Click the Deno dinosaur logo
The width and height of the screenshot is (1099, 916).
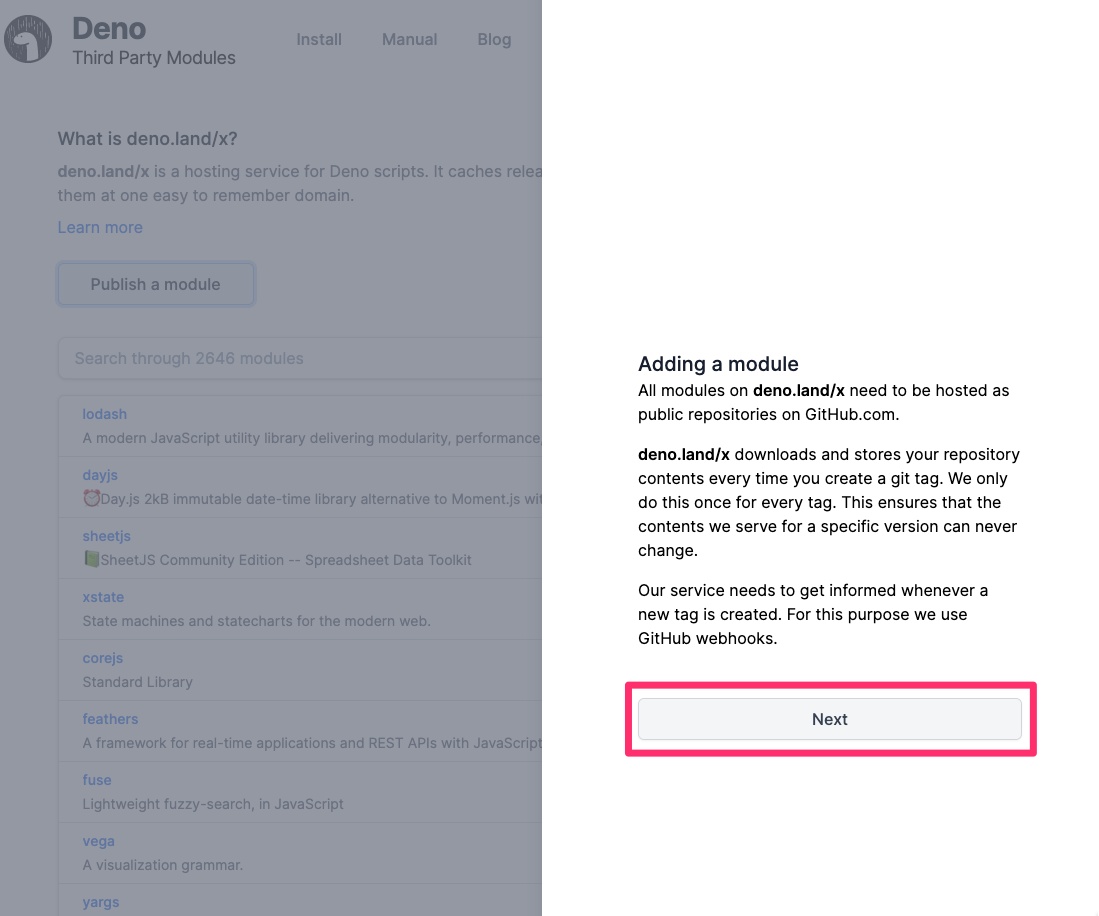pos(28,39)
